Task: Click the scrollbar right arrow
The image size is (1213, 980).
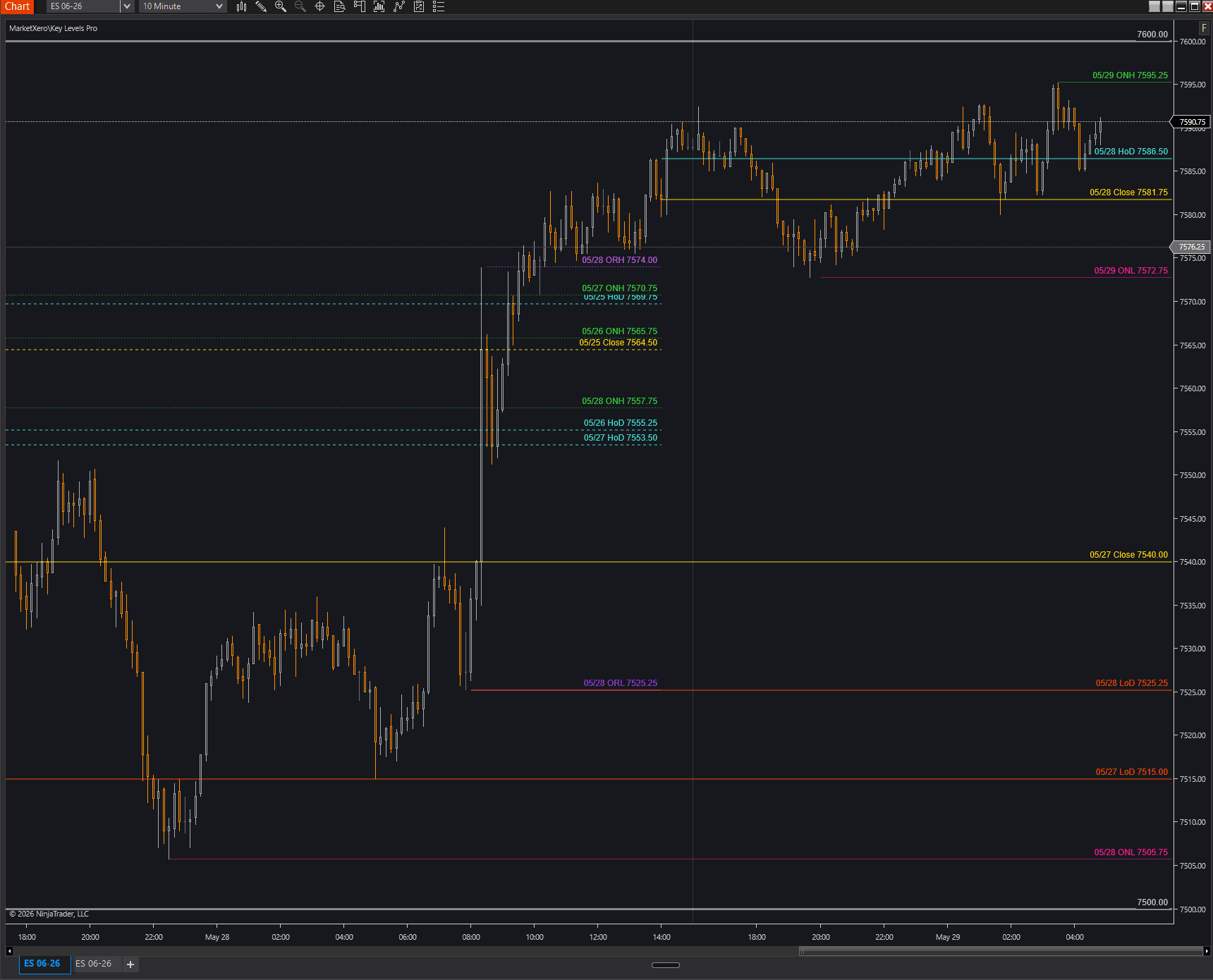Action: (x=1207, y=951)
